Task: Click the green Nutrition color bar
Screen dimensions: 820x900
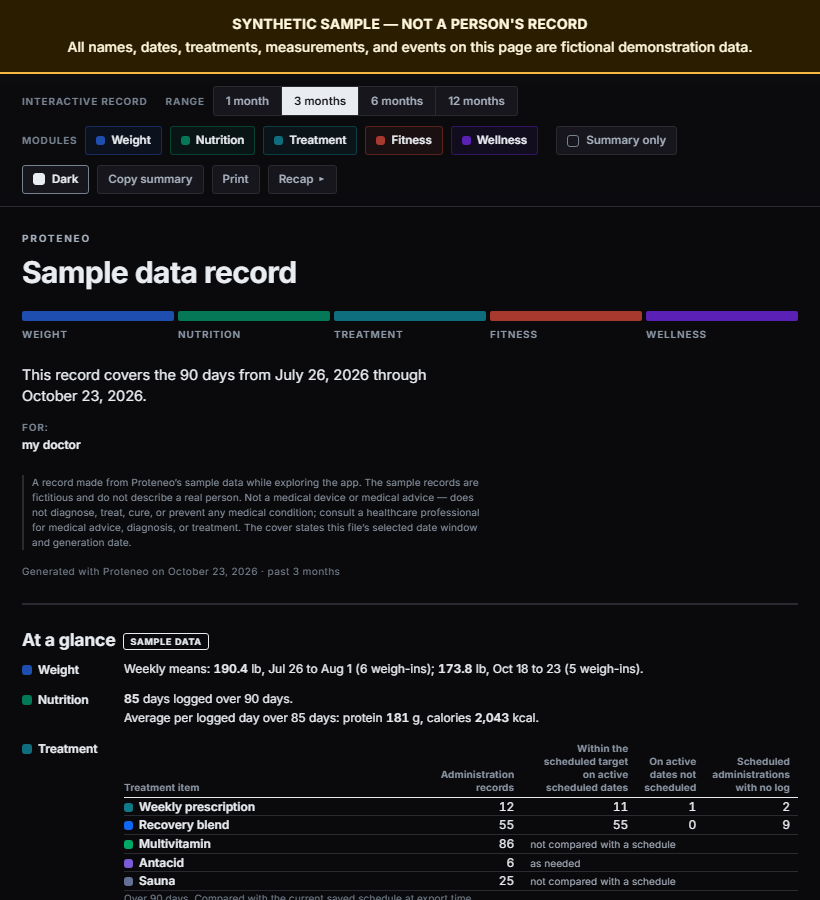Action: 254,316
